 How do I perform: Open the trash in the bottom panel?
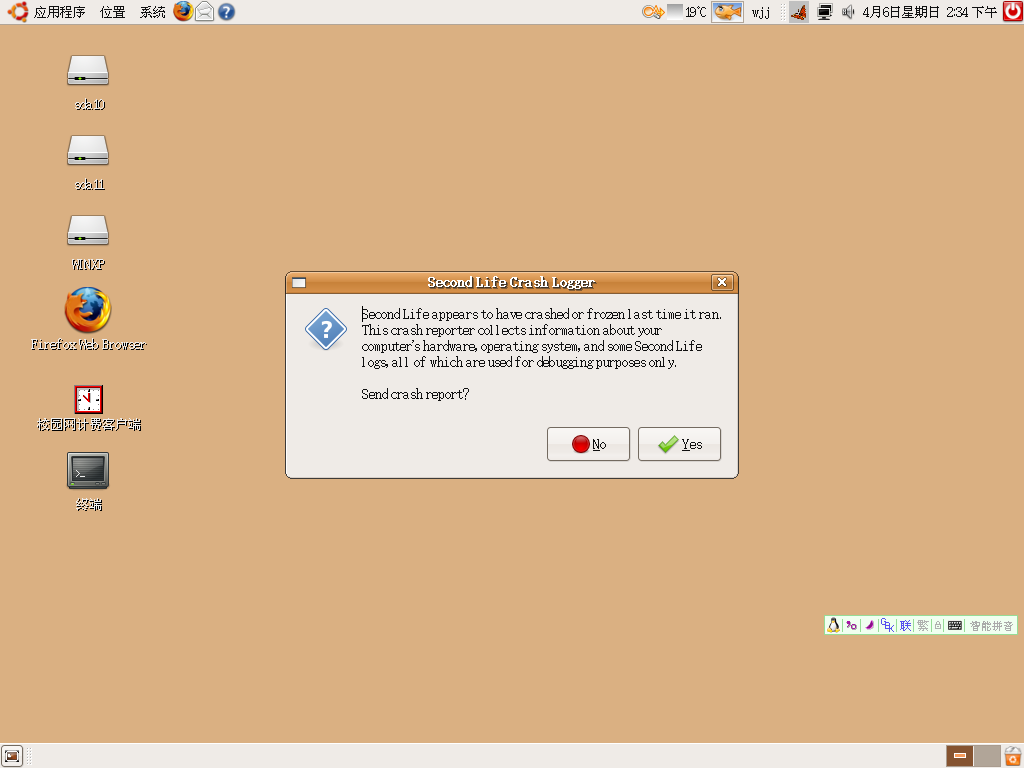coord(1013,756)
